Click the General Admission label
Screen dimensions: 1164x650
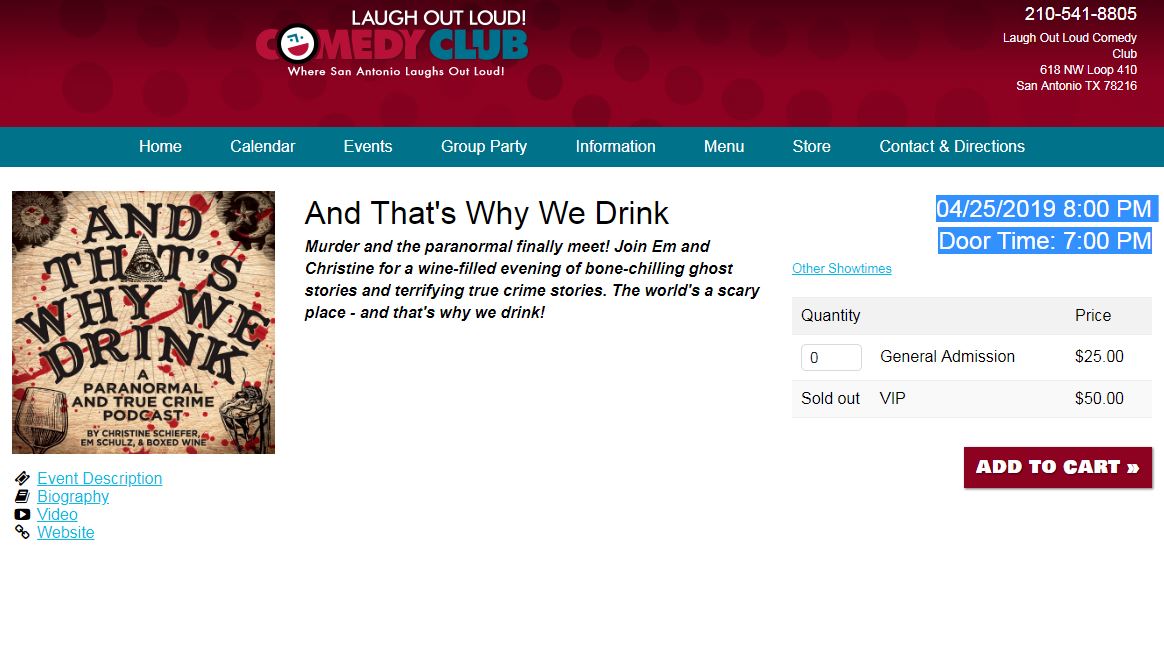coord(947,356)
